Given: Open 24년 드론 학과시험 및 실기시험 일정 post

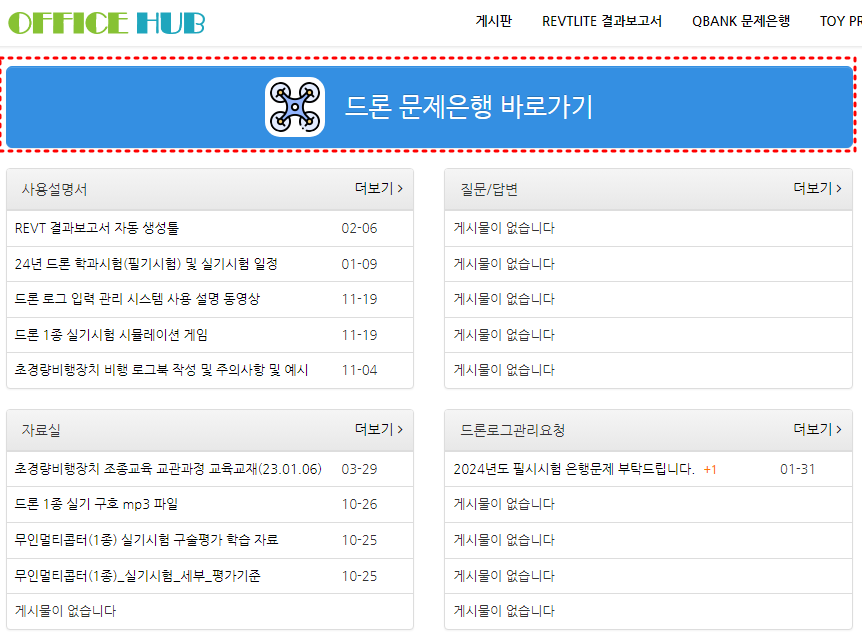Looking at the screenshot, I should pos(146,264).
